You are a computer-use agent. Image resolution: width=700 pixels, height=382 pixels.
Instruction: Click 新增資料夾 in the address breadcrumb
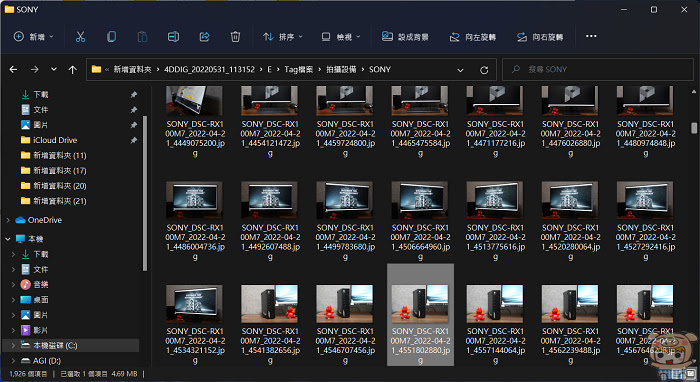(132, 69)
